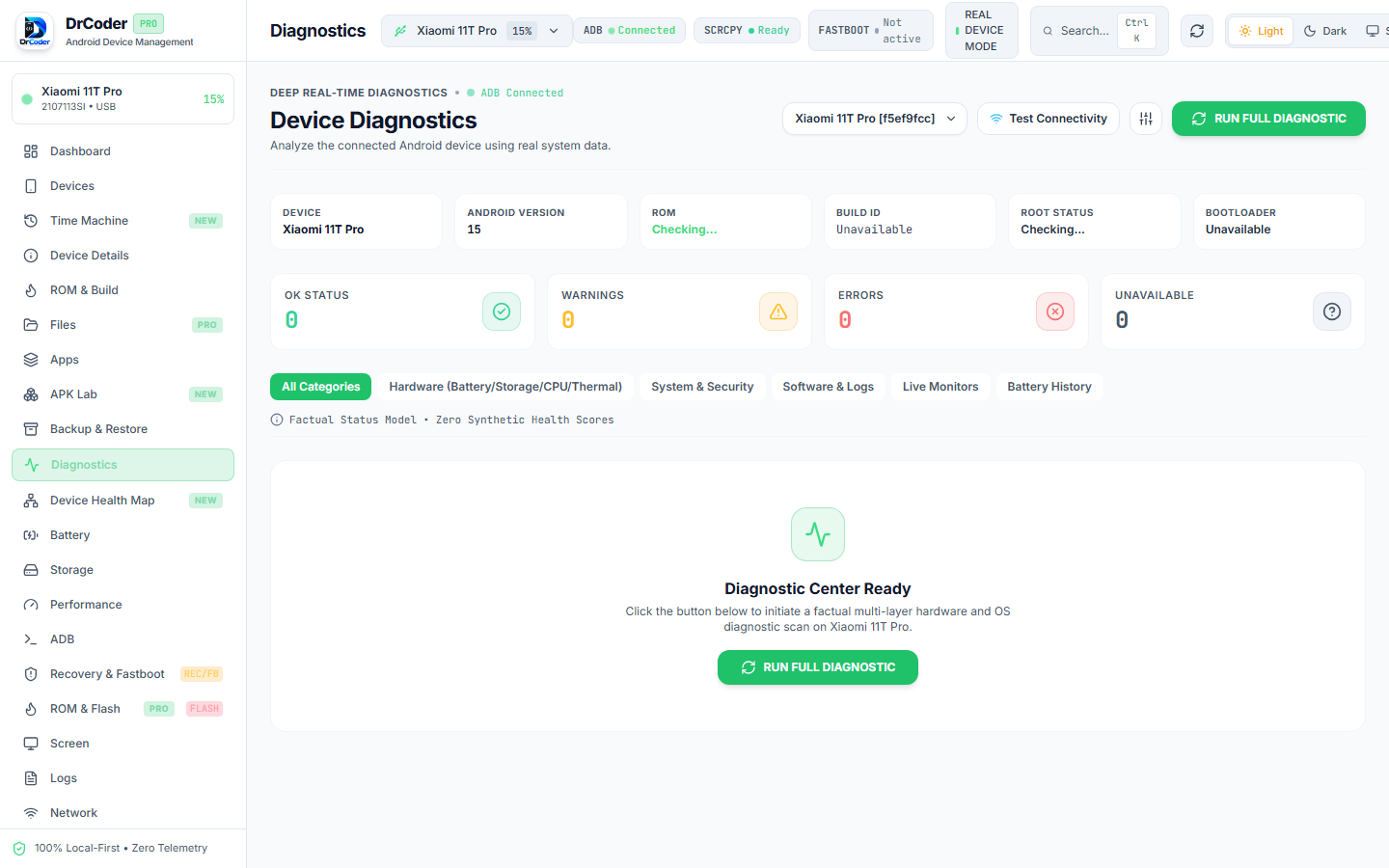This screenshot has height=868, width=1389.
Task: Select the All Categories tab
Action: click(320, 387)
